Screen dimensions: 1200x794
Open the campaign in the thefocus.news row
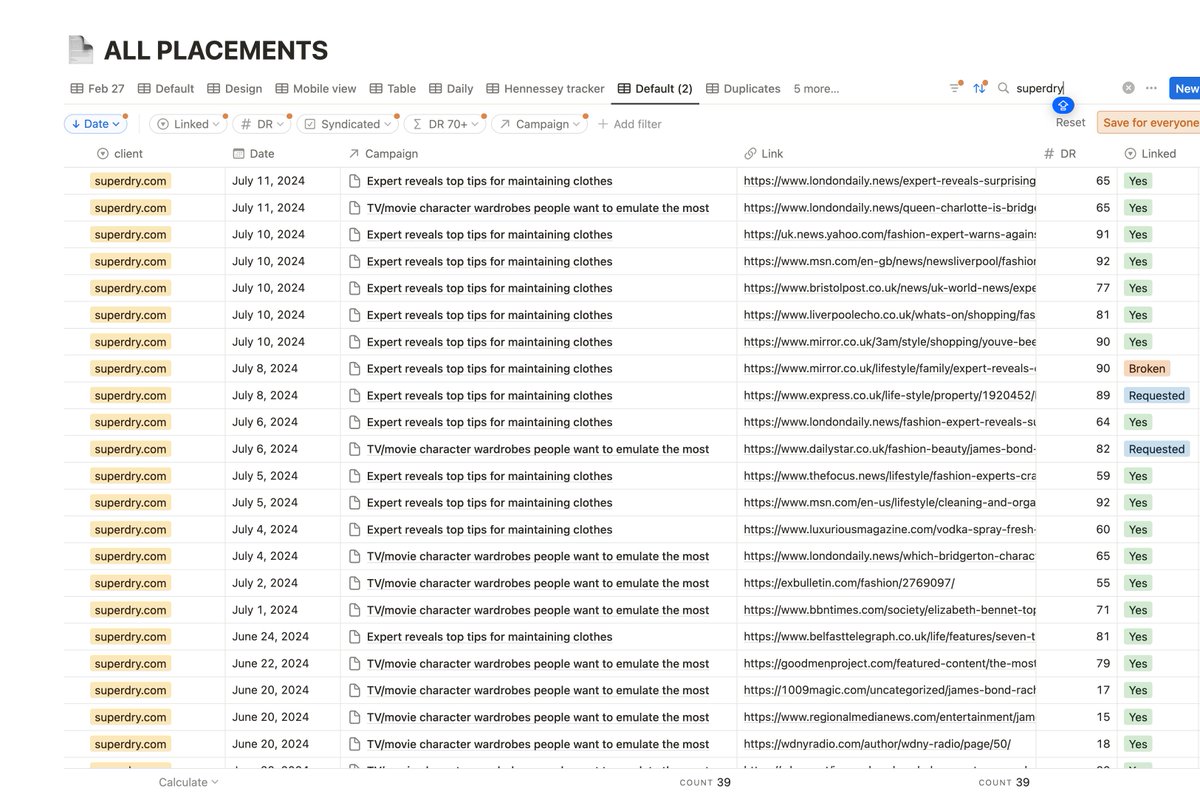(489, 476)
